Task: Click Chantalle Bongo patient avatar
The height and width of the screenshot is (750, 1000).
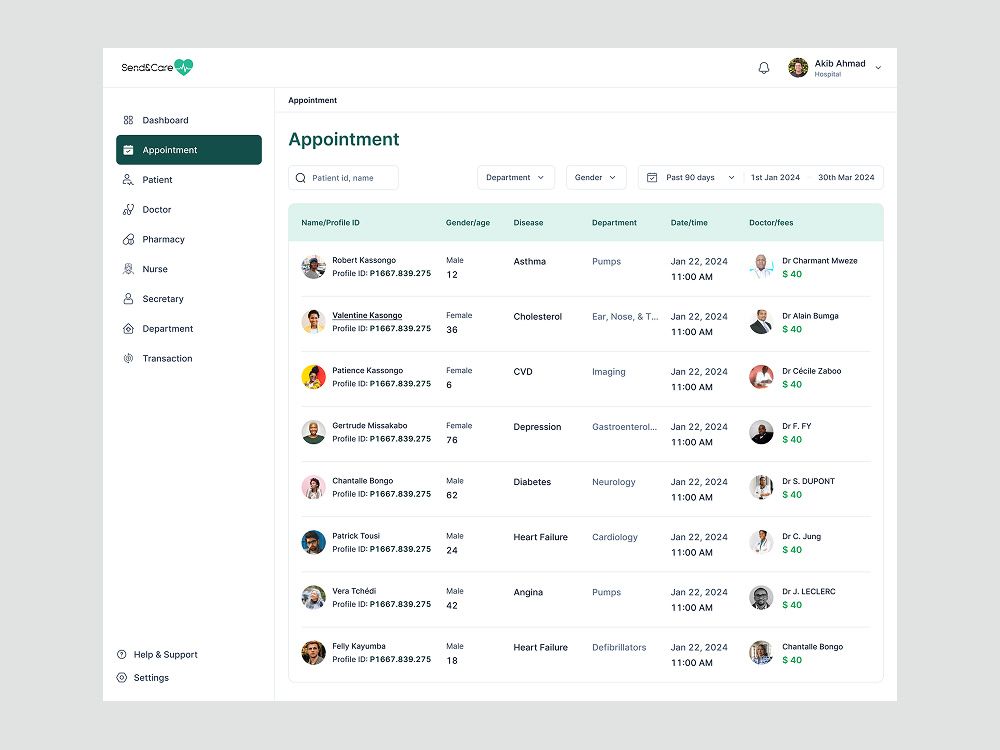Action: 313,487
